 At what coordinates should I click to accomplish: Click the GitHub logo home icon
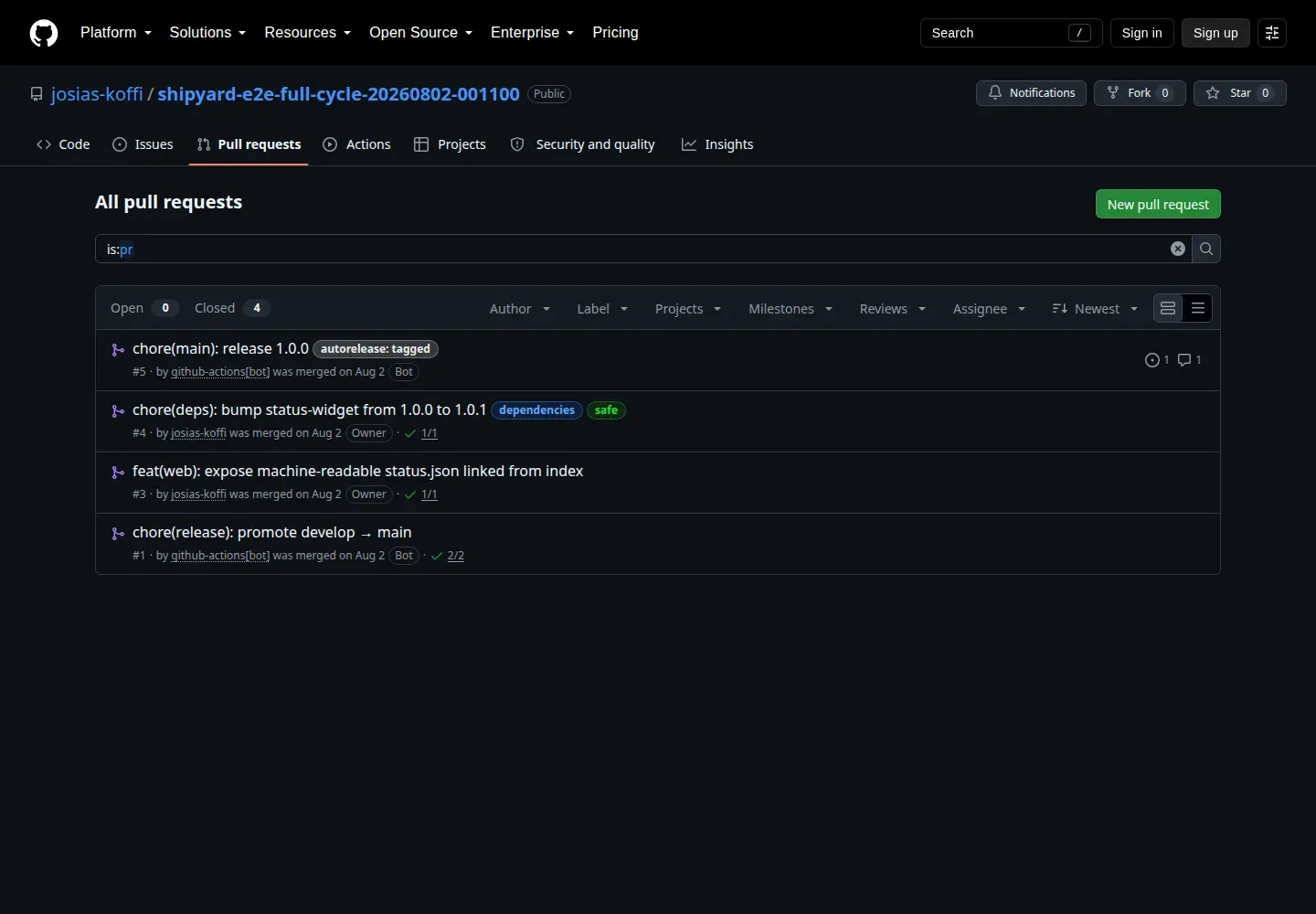pyautogui.click(x=44, y=33)
